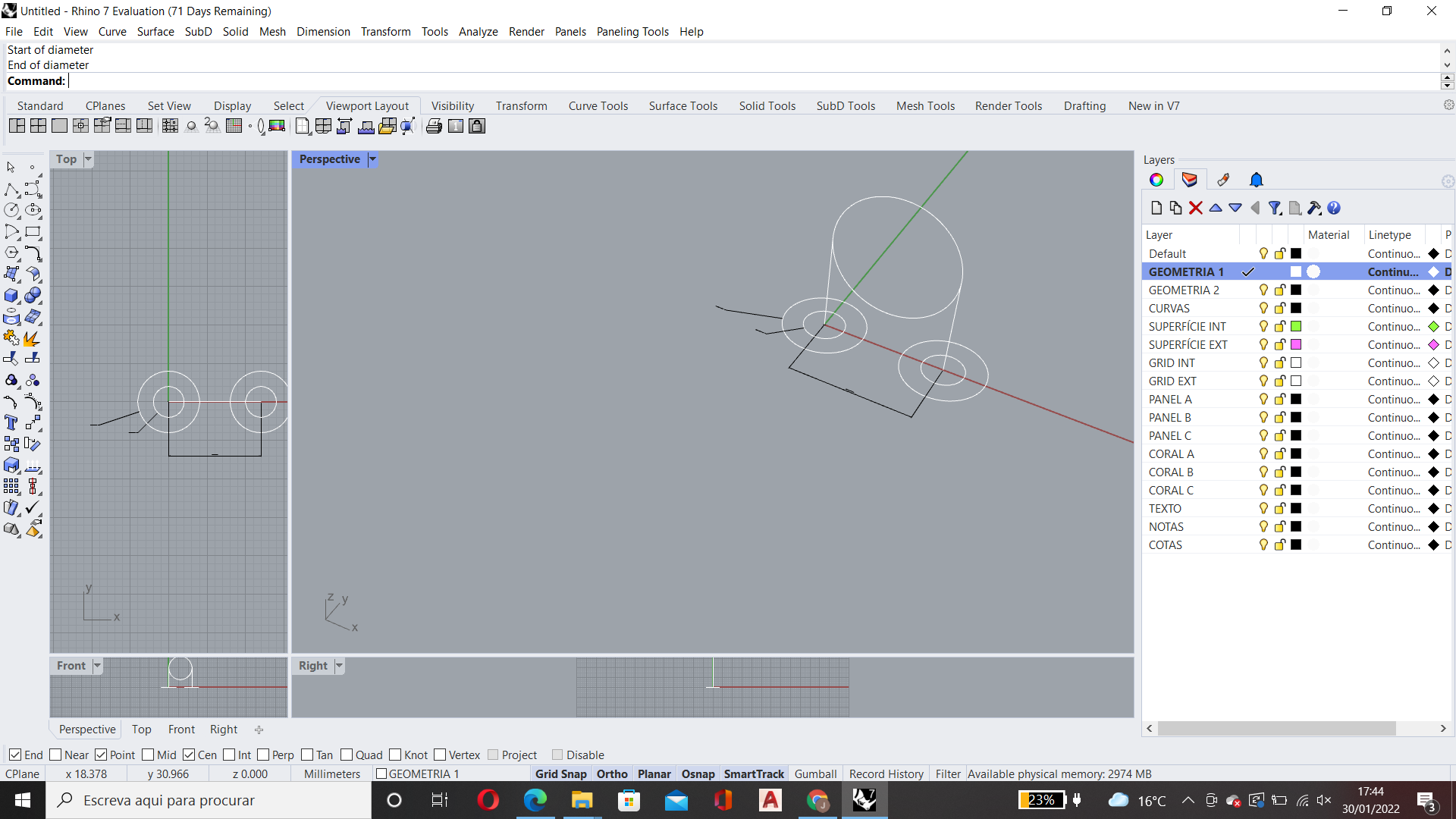Screen dimensions: 1456x819
Task: Open the Perspective viewport title dropdown
Action: point(372,159)
